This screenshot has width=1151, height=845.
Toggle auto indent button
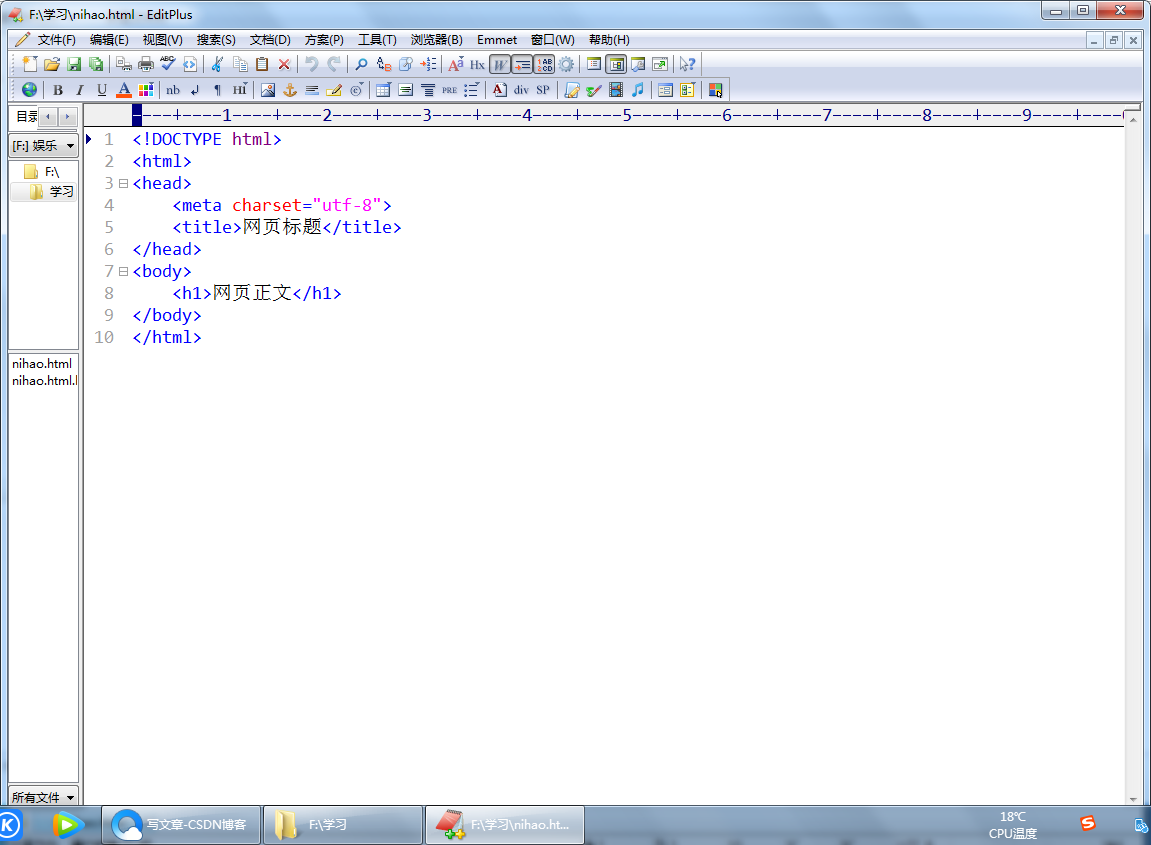522,65
